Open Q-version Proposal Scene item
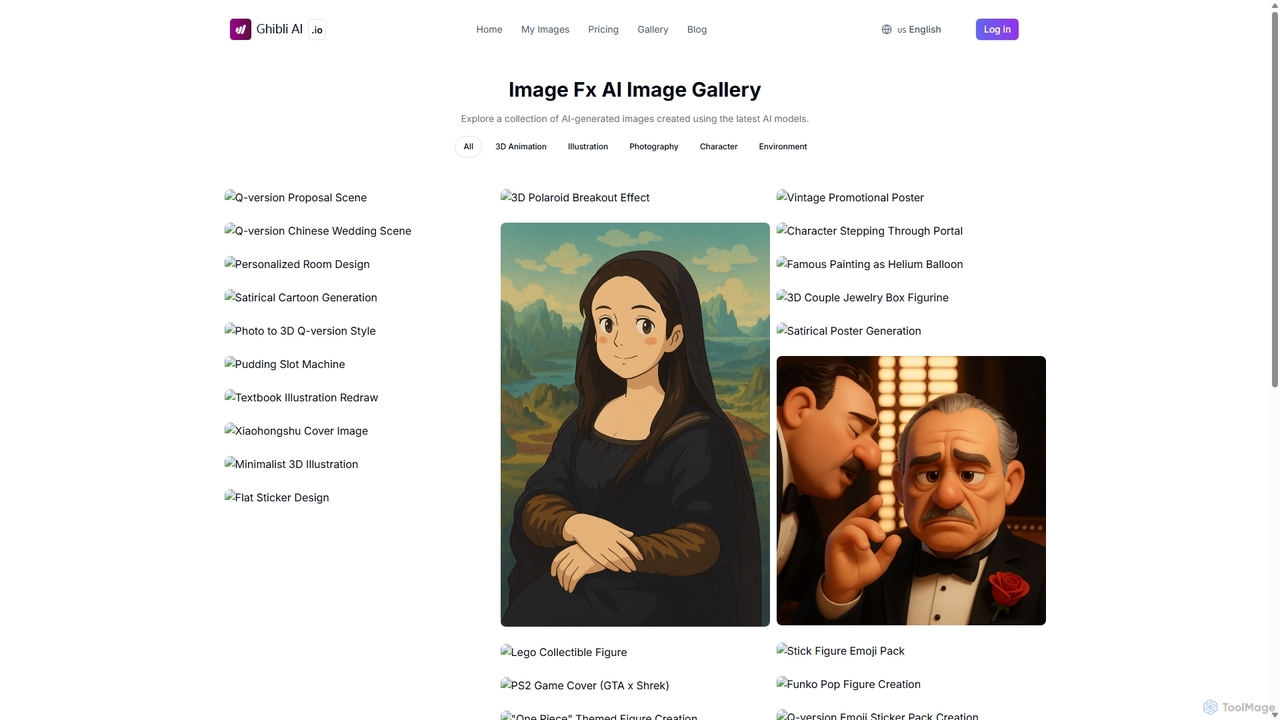 click(296, 198)
